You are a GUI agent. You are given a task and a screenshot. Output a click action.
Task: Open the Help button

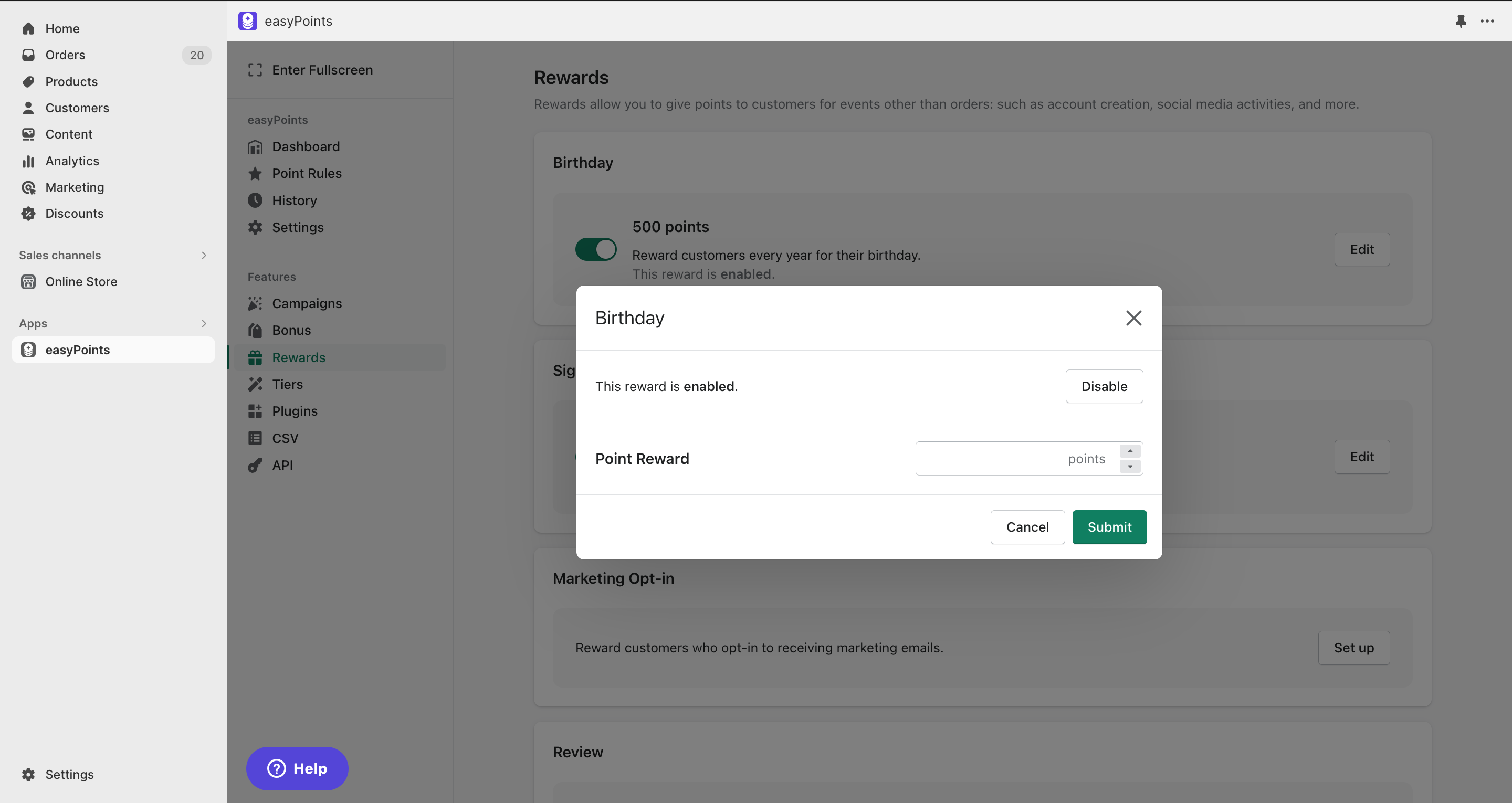pos(297,768)
